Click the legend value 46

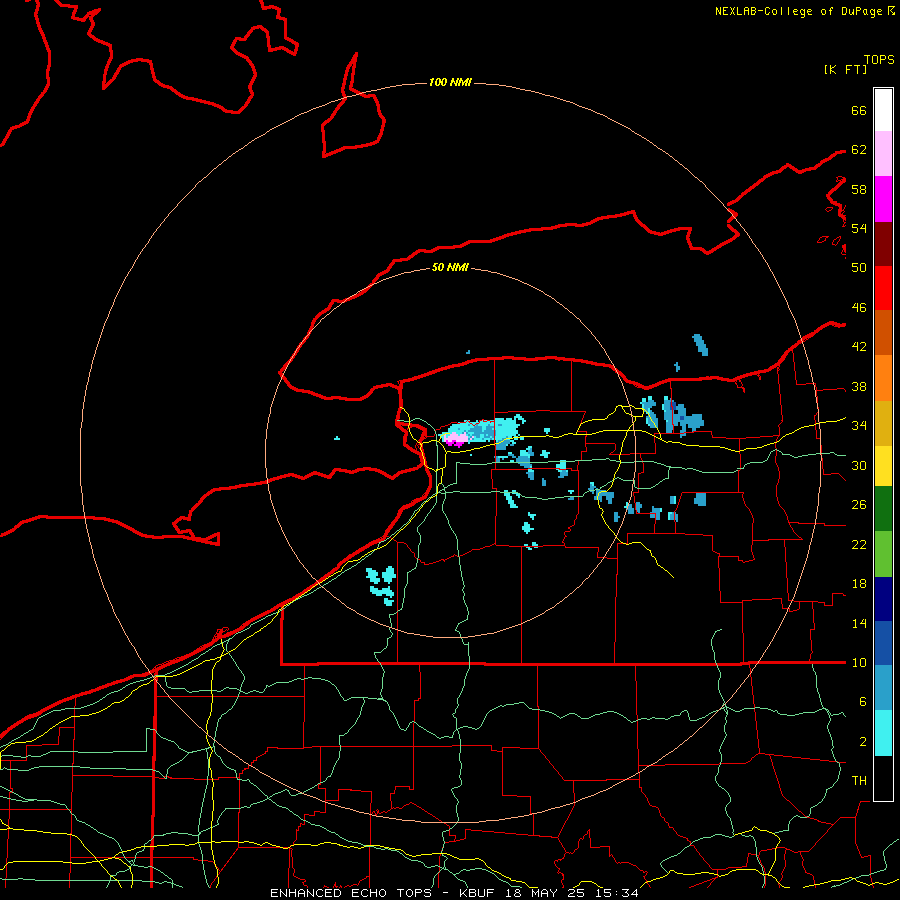click(x=859, y=308)
